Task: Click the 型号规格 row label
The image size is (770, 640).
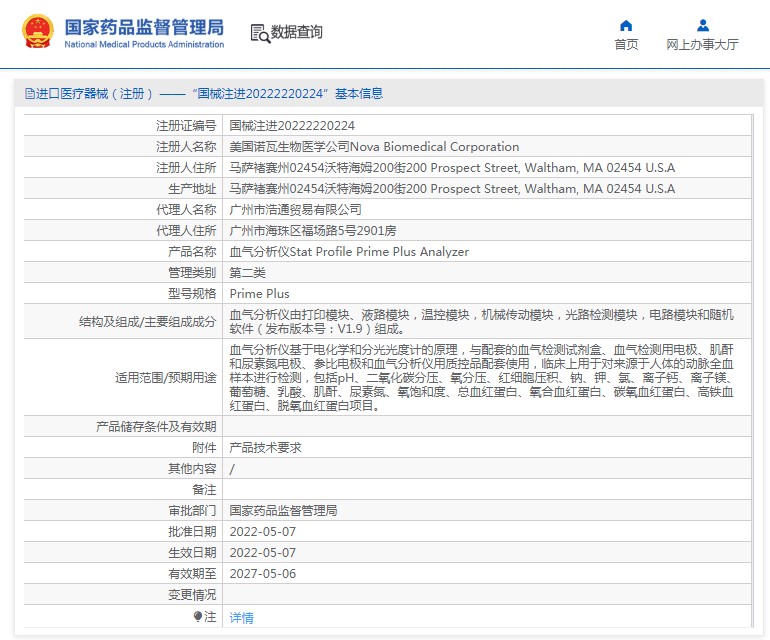Action: 192,294
